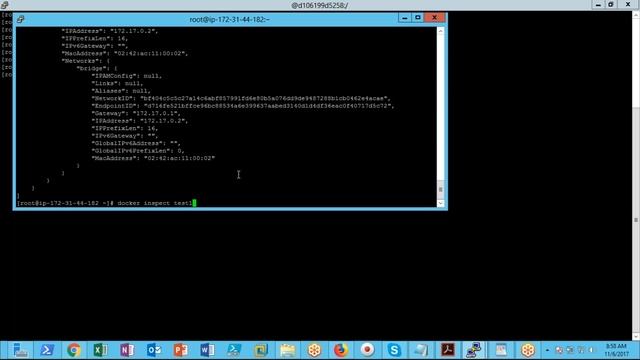Open PowerPoint from the taskbar
640x360 pixels.
(180, 350)
